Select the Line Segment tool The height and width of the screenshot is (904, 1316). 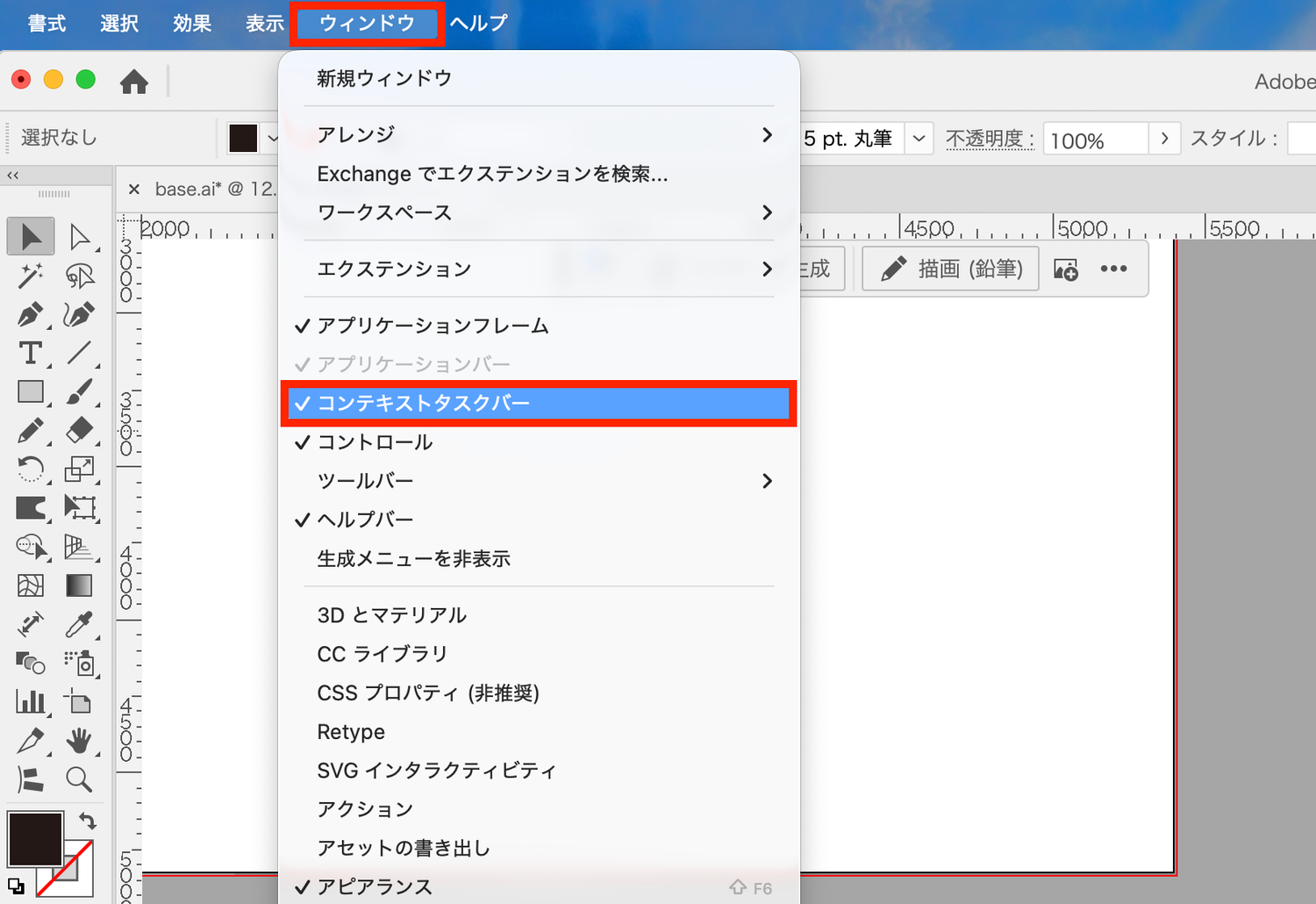pyautogui.click(x=80, y=353)
